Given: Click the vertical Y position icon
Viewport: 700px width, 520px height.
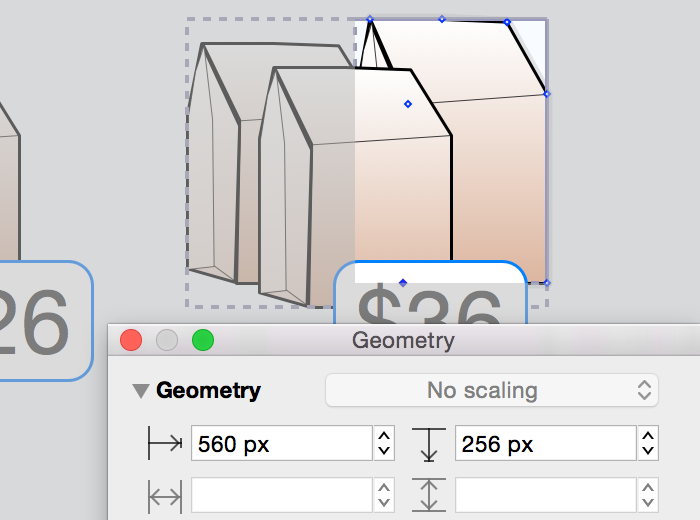Looking at the screenshot, I should click(430, 443).
